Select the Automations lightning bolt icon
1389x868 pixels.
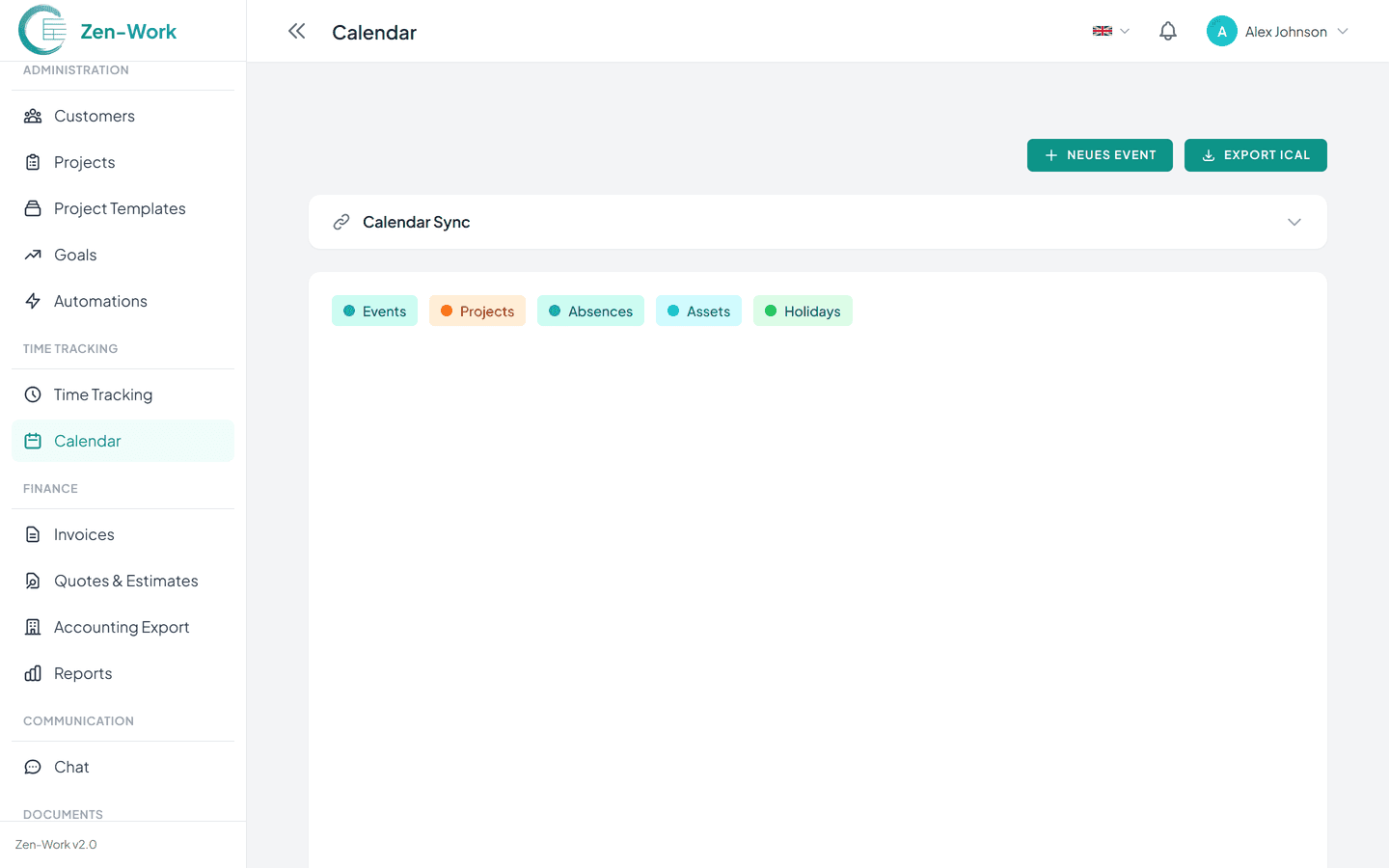pos(33,301)
